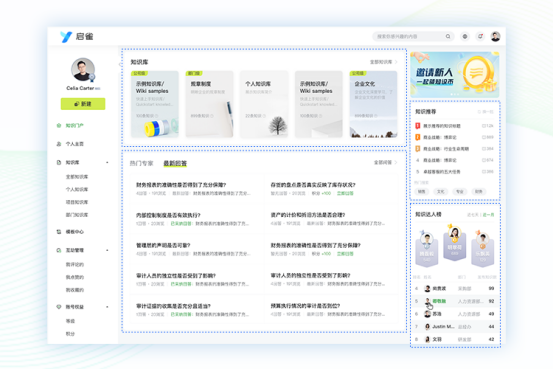Open the notification bell icon

pos(480,36)
